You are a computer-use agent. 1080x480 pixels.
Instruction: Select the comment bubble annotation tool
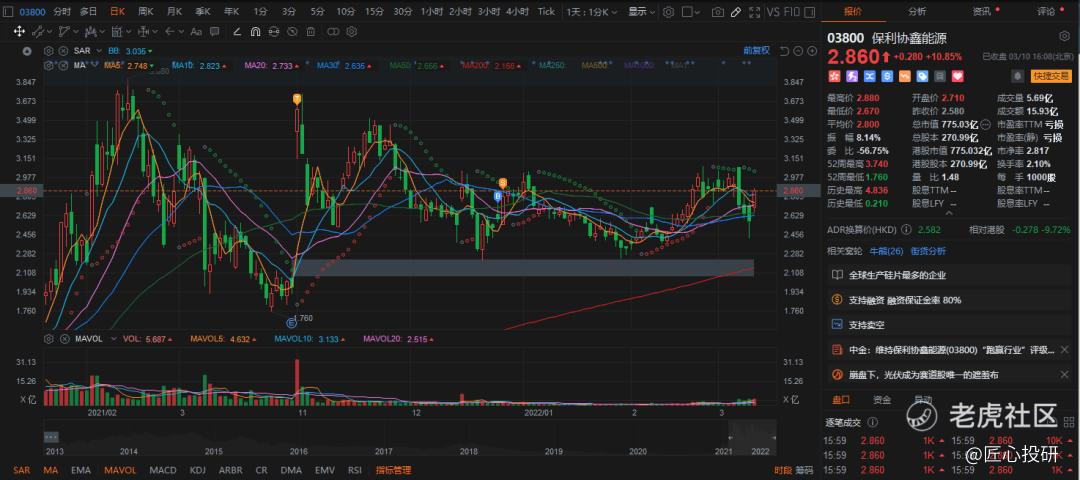pos(214,31)
